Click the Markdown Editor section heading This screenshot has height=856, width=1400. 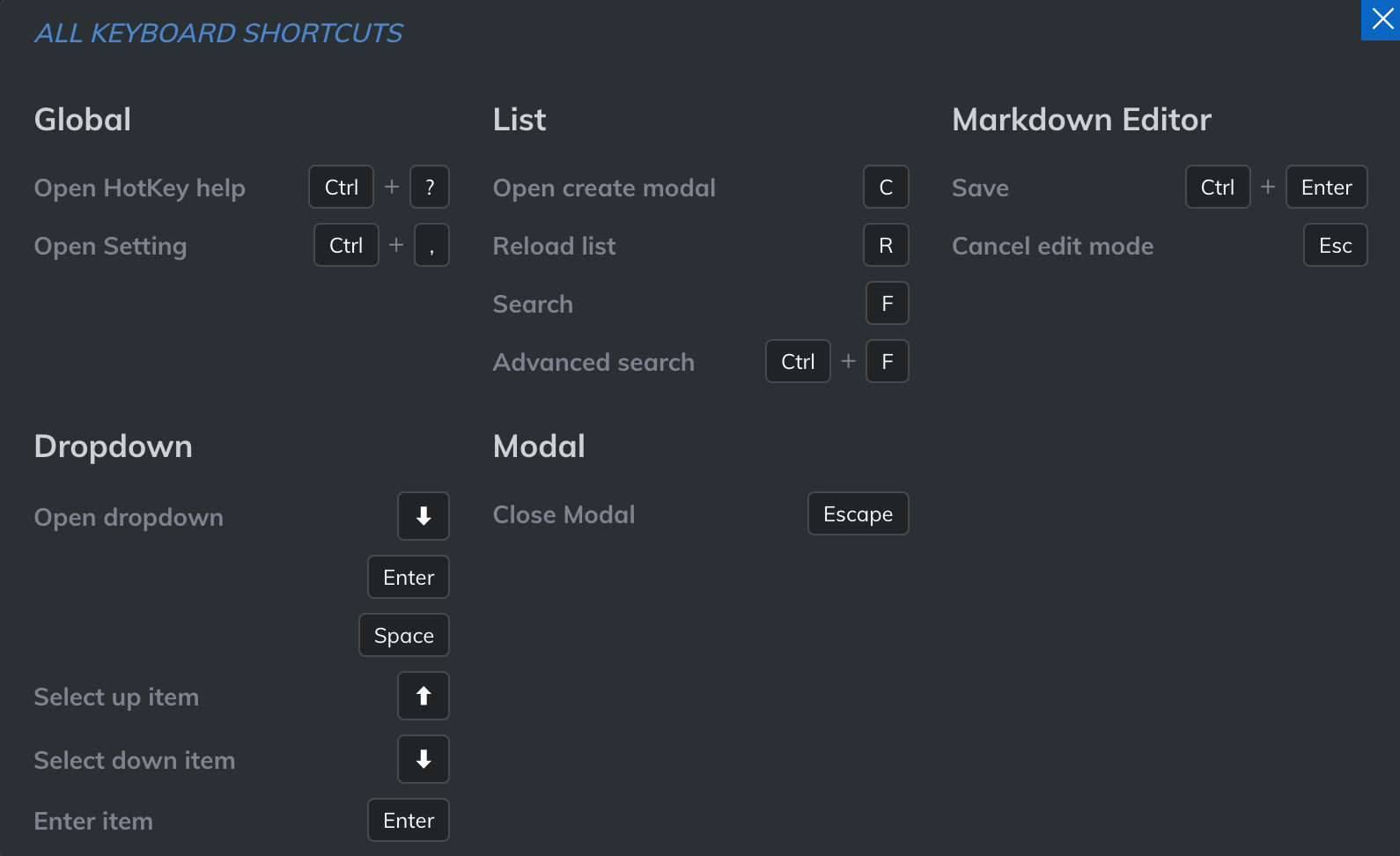pyautogui.click(x=1081, y=120)
